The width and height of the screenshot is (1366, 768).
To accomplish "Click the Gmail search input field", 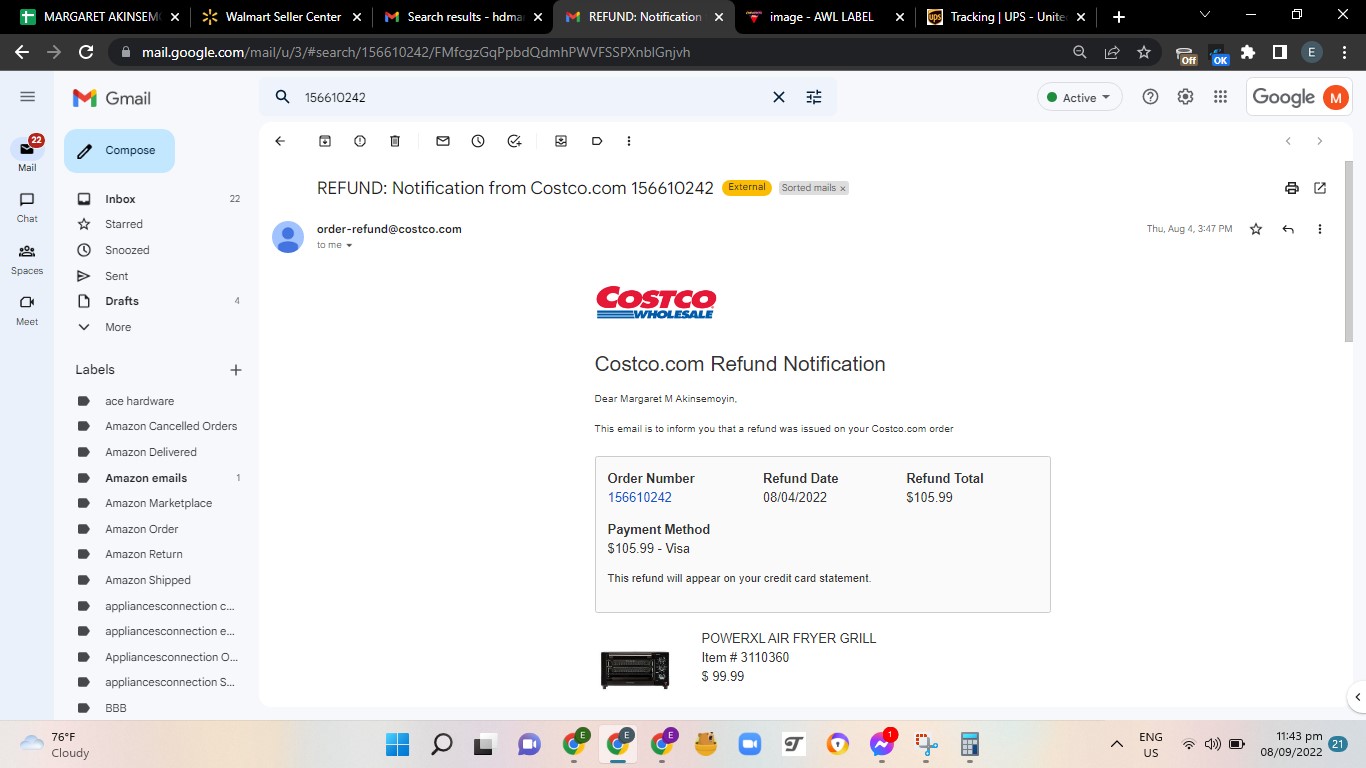I will [x=530, y=97].
